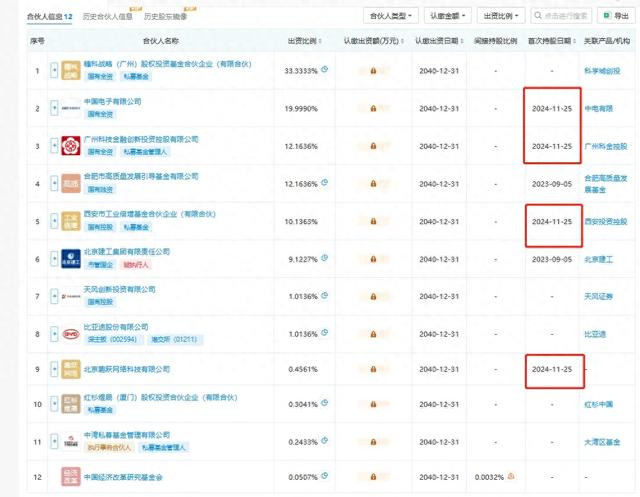Open the 中国电子有限公司 company link
Screen dimensions: 640x497
pos(112,101)
